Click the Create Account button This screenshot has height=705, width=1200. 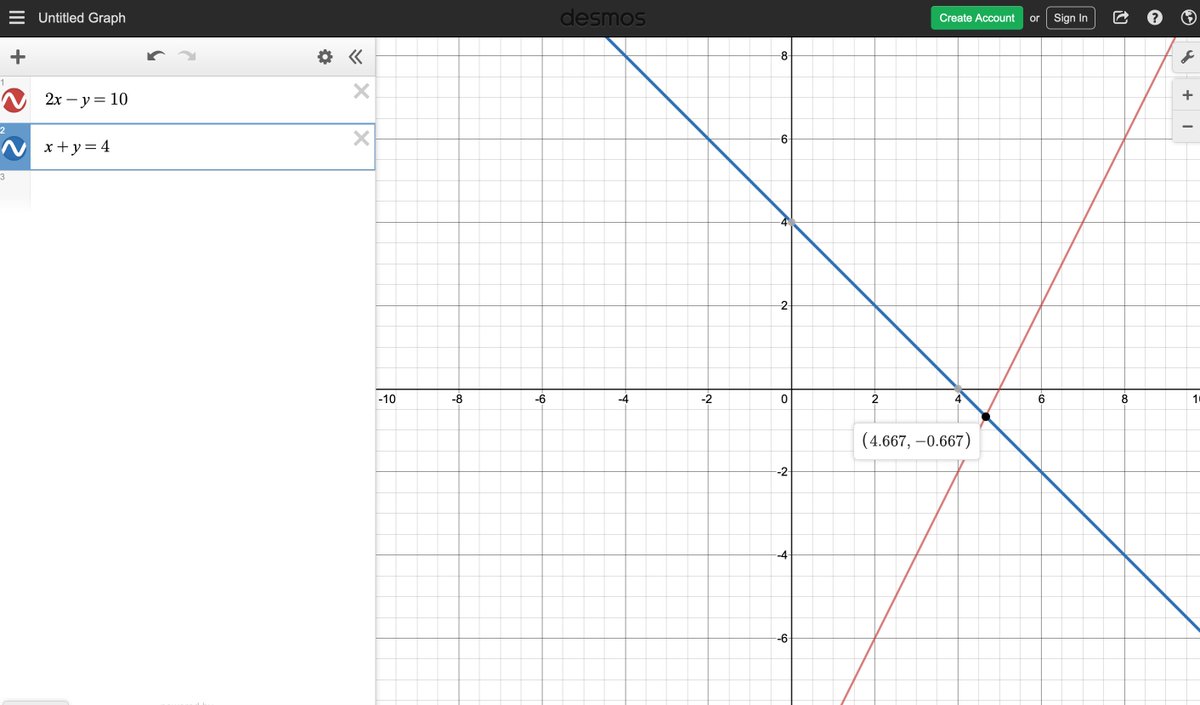coord(976,17)
